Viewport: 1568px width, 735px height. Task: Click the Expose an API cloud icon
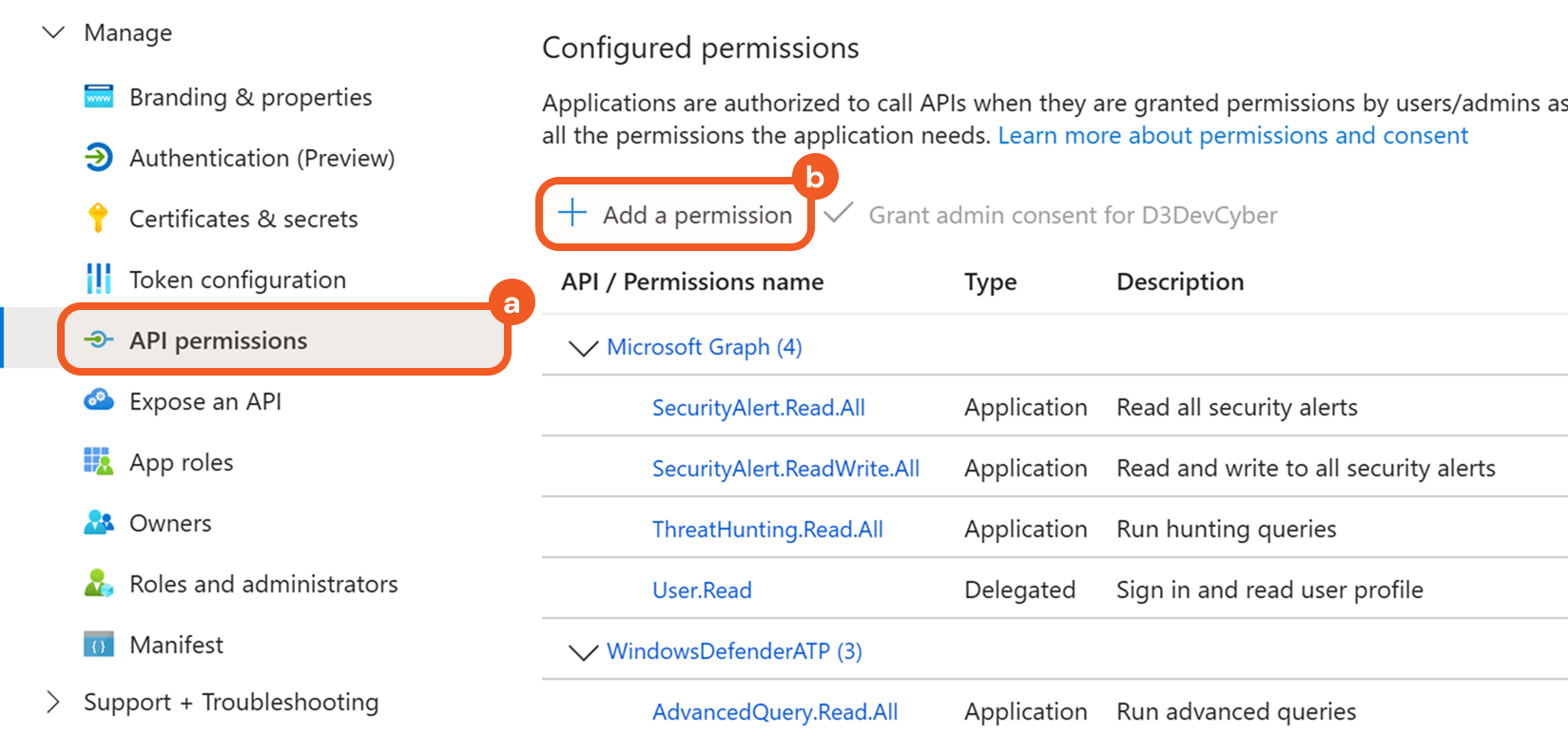99,400
